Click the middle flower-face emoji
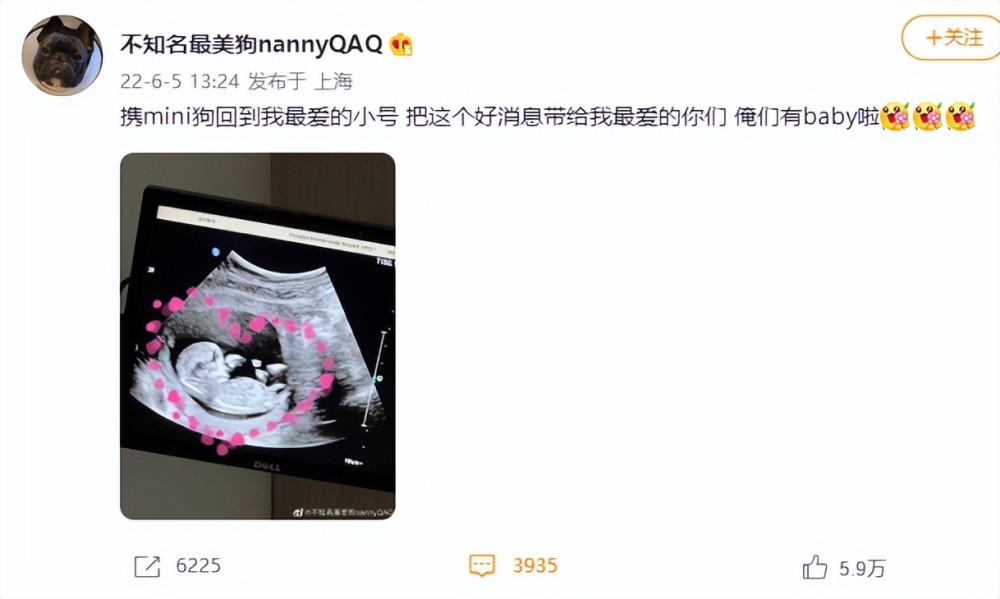Image resolution: width=1000 pixels, height=599 pixels. pyautogui.click(x=927, y=117)
